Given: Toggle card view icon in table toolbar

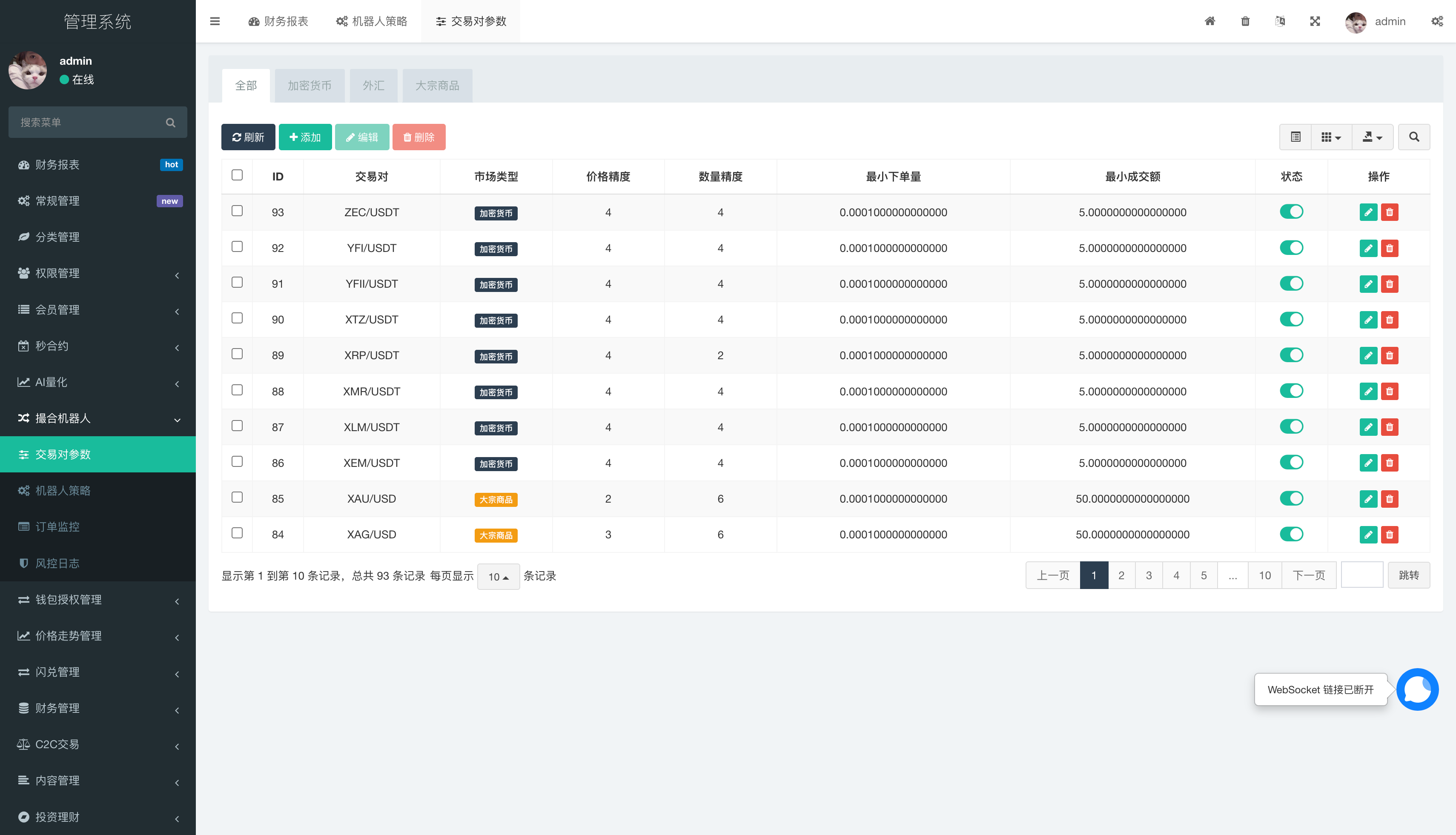Looking at the screenshot, I should click(x=1295, y=137).
